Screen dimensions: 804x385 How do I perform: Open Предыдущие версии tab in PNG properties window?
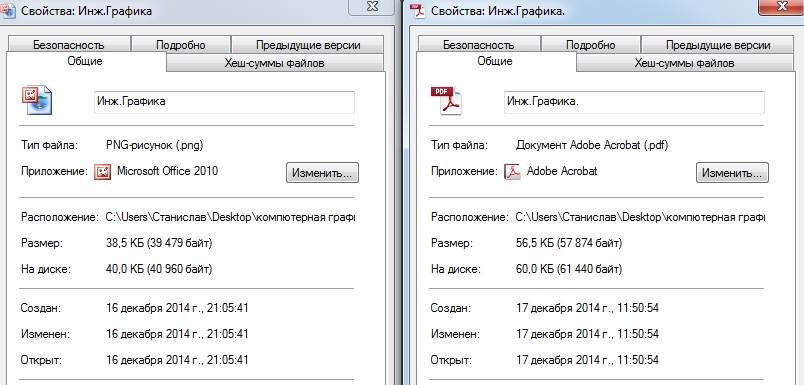tap(308, 44)
